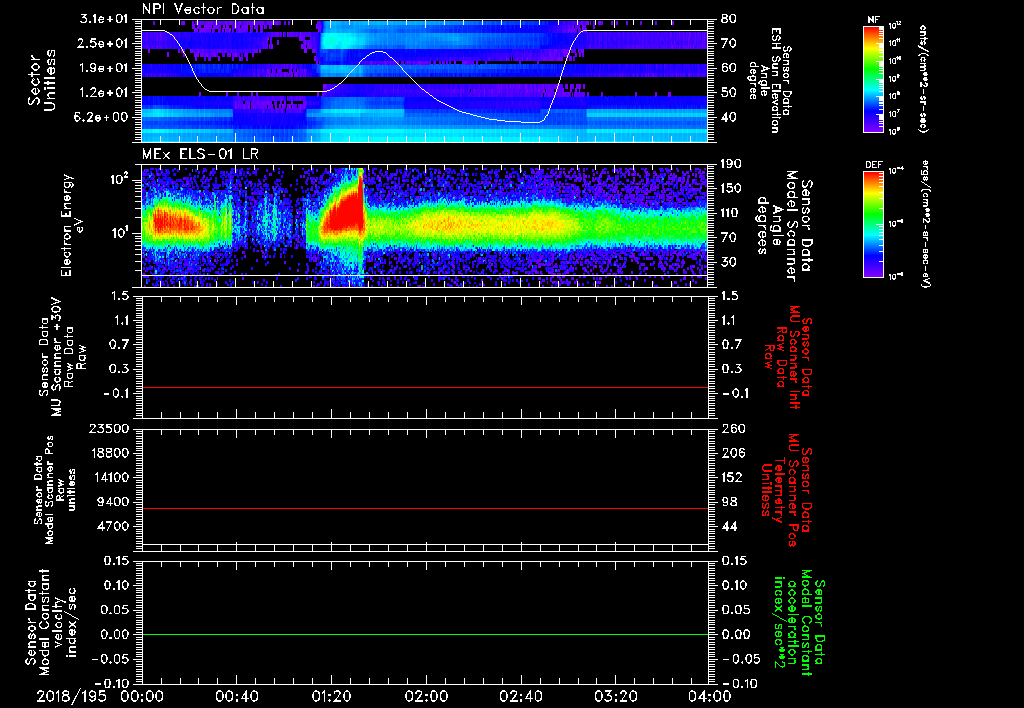Click the red electron burst in ELS spectrogram

point(343,212)
